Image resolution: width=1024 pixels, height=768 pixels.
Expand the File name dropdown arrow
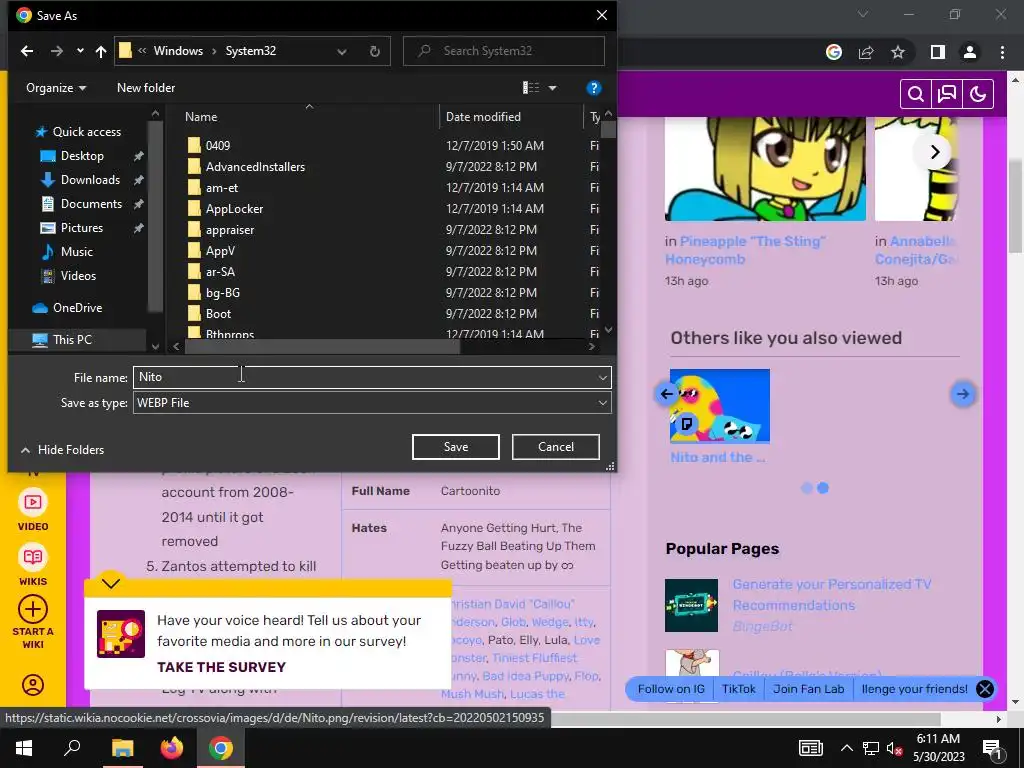(x=602, y=377)
